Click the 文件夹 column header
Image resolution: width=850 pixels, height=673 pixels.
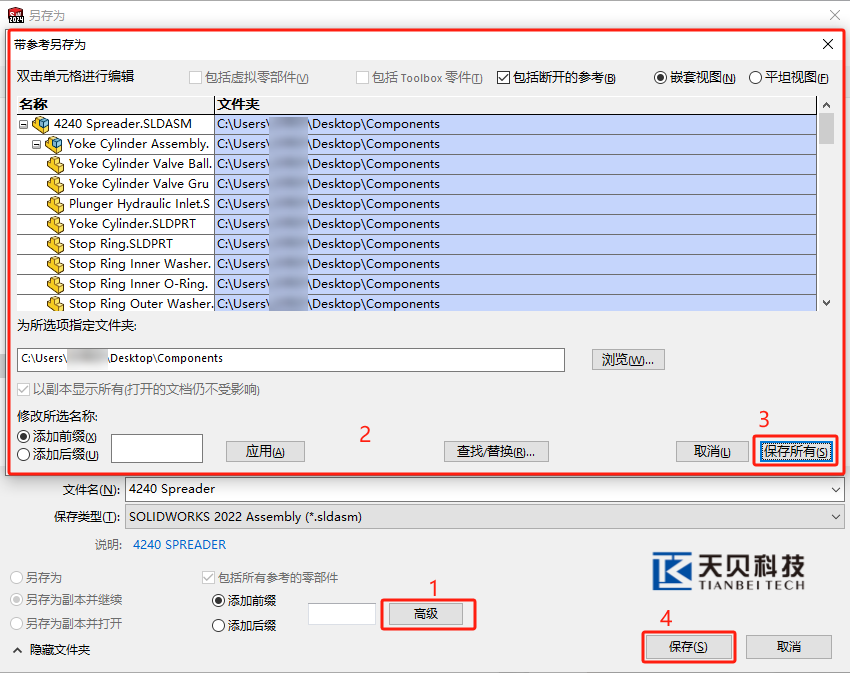pos(515,104)
